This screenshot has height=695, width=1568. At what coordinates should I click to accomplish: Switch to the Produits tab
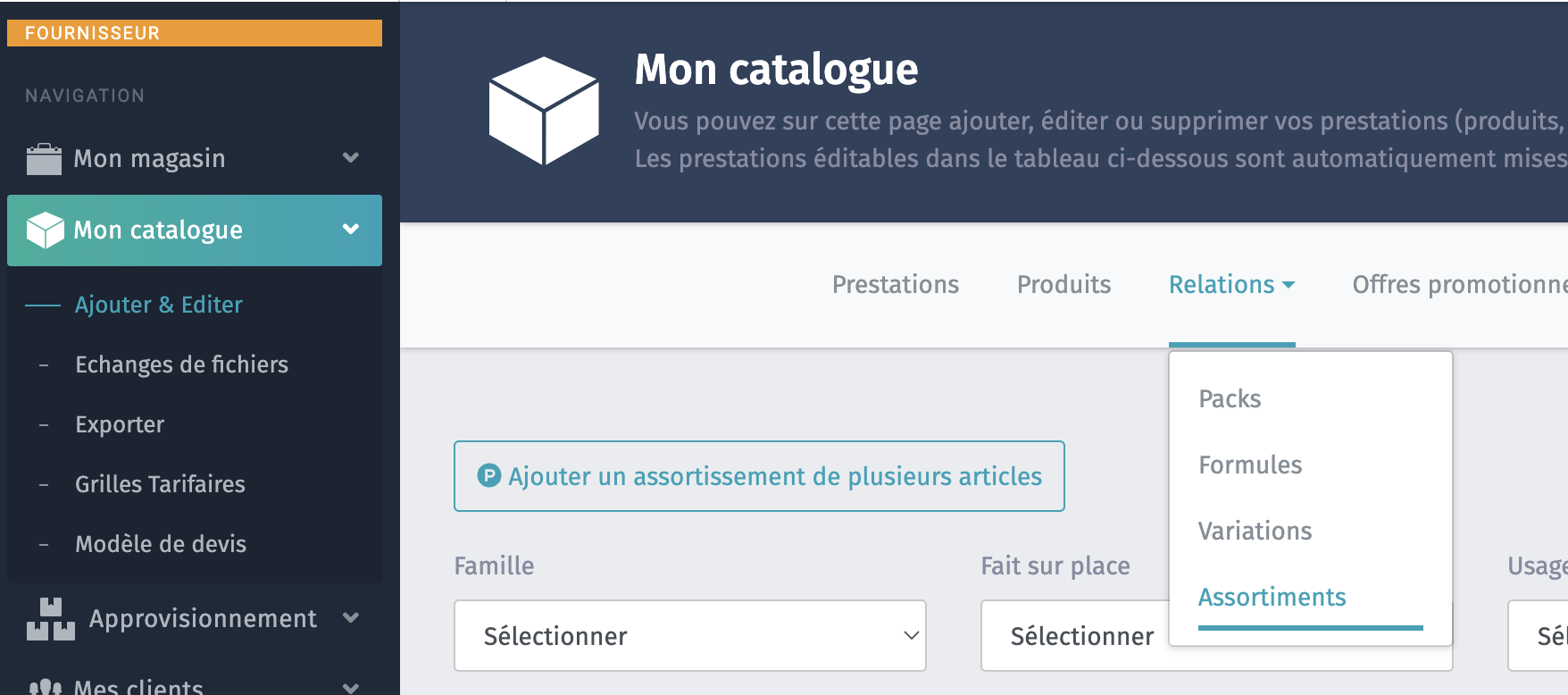click(x=1064, y=284)
